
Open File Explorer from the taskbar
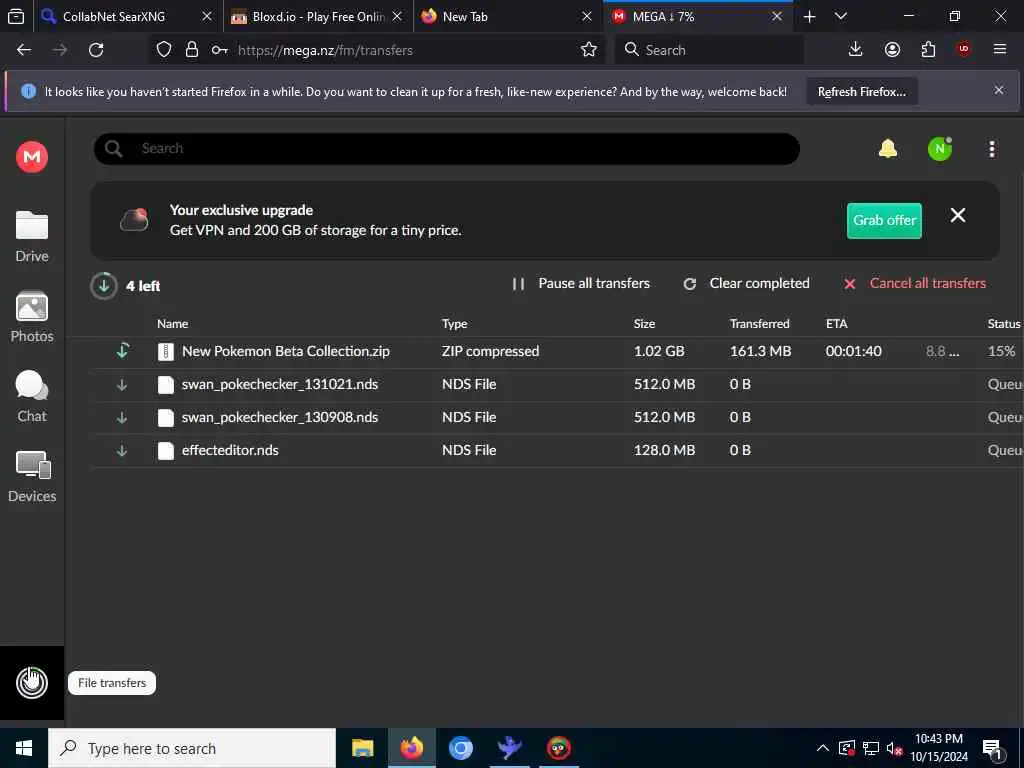362,748
